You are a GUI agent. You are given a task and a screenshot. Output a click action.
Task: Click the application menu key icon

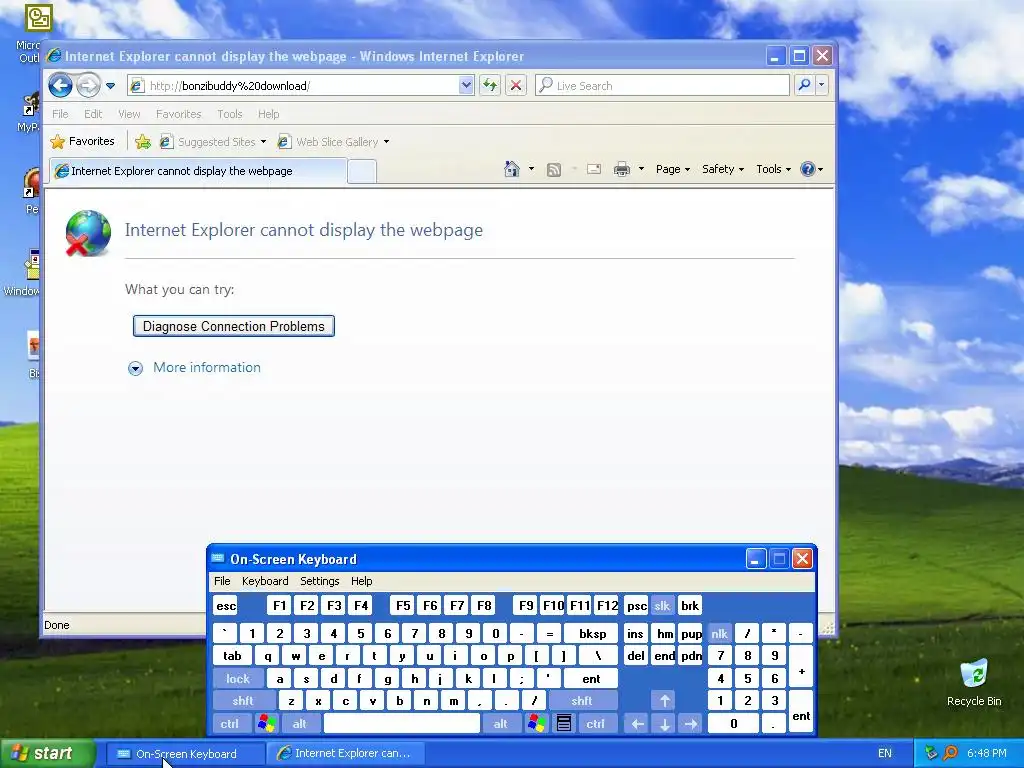pos(564,724)
